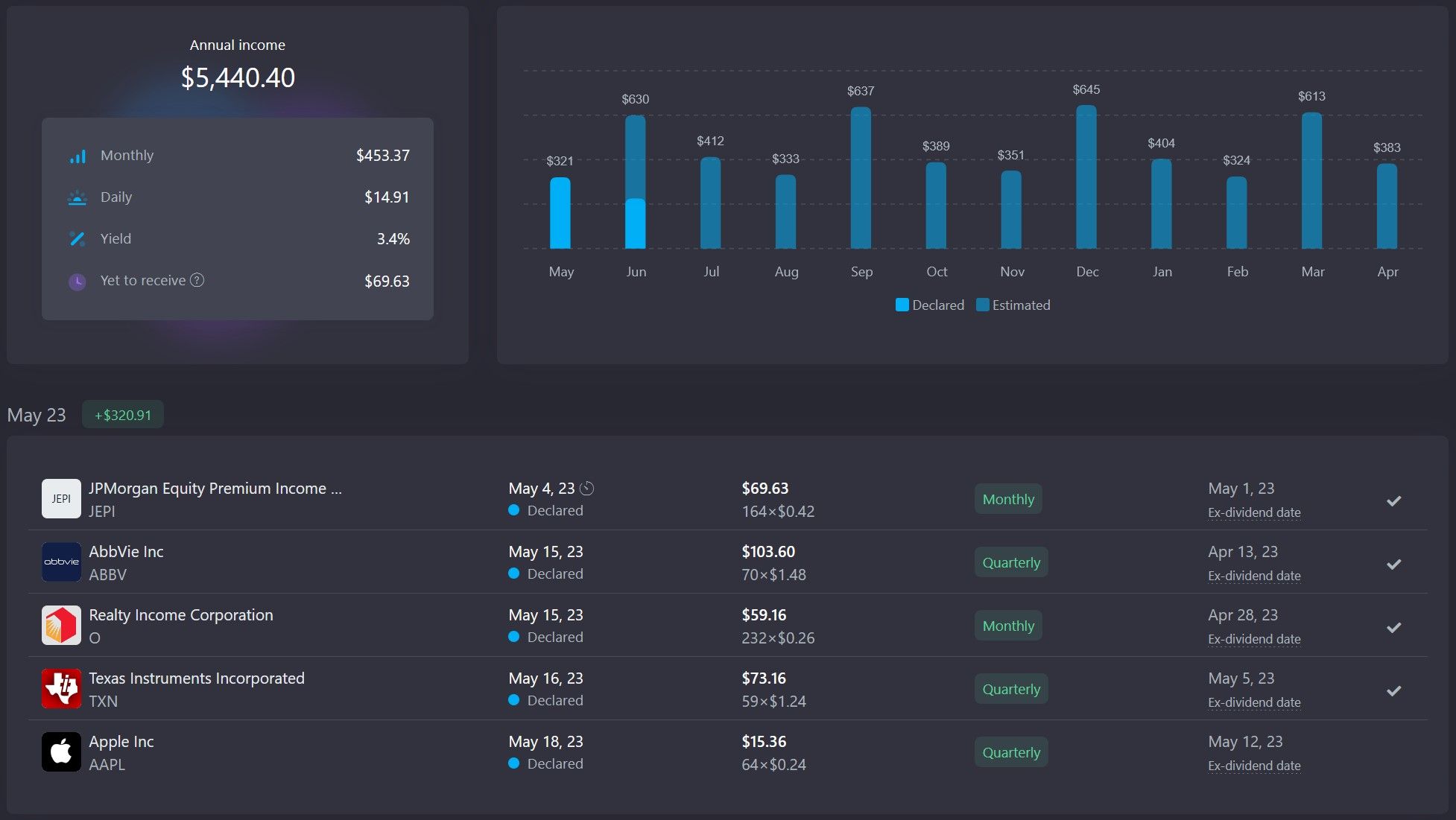This screenshot has width=1456, height=820.
Task: Click the help icon beside Yet to receive
Action: 197,280
